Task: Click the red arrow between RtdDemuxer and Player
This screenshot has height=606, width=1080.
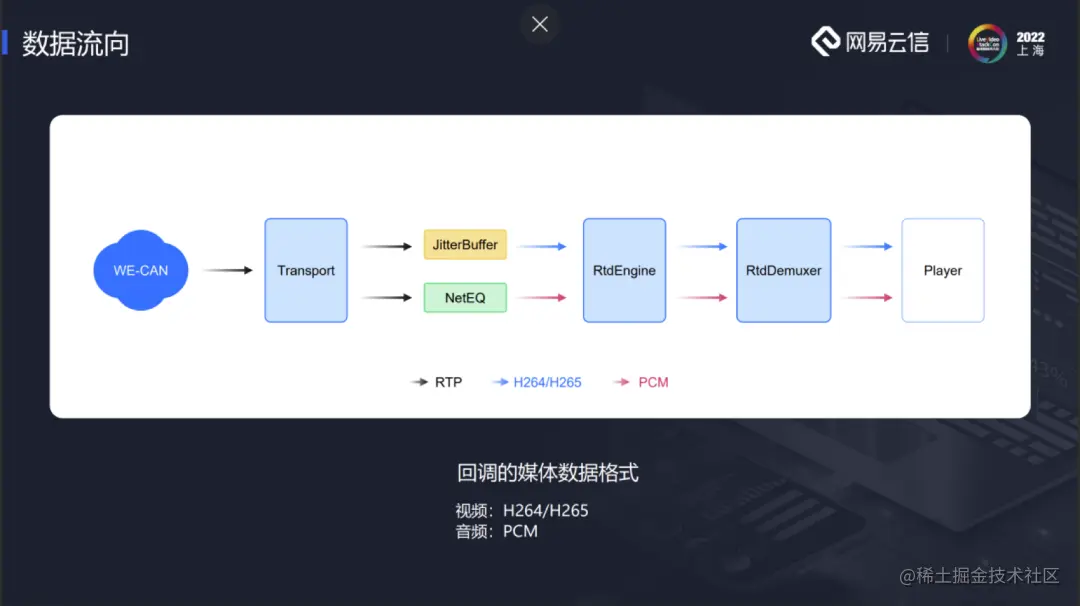Action: coord(868,297)
